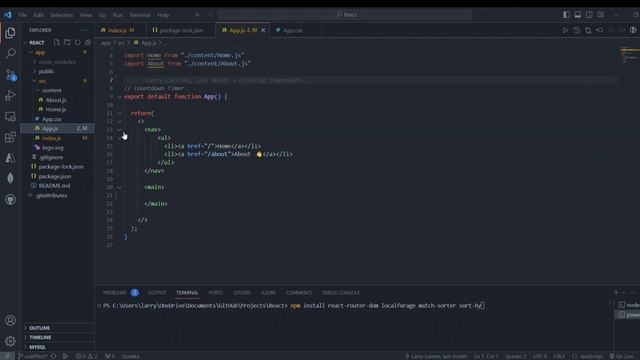Viewport: 640px width, 360px height.
Task: Click the editor minimap
Action: click(x=630, y=55)
